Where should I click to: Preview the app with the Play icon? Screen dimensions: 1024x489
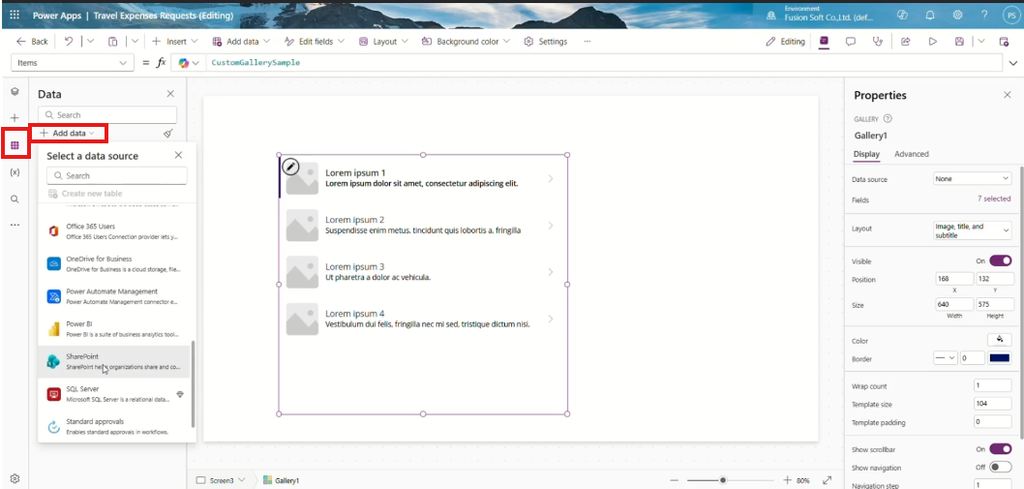(x=933, y=41)
